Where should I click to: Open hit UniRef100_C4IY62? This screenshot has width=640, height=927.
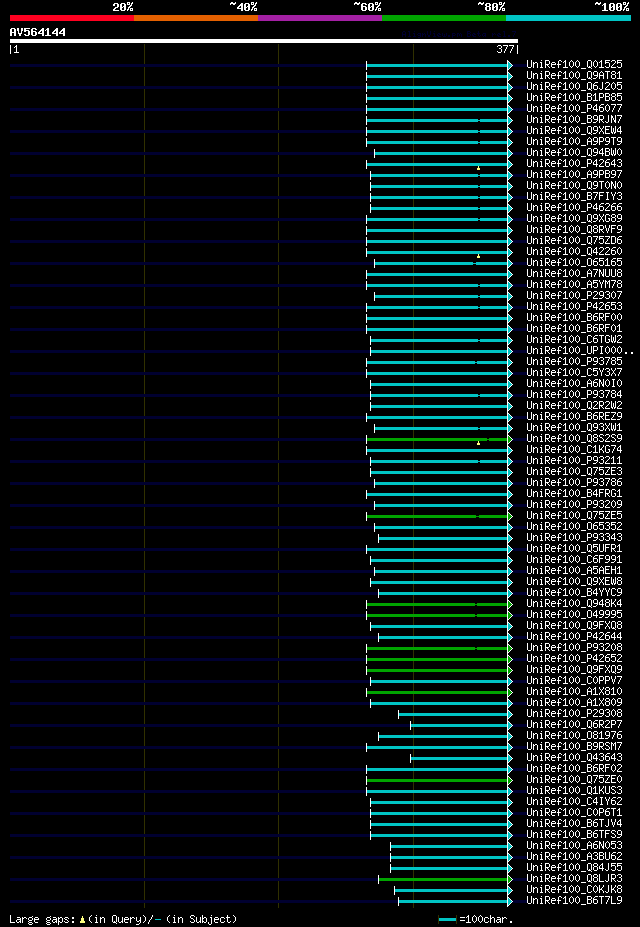click(x=574, y=801)
